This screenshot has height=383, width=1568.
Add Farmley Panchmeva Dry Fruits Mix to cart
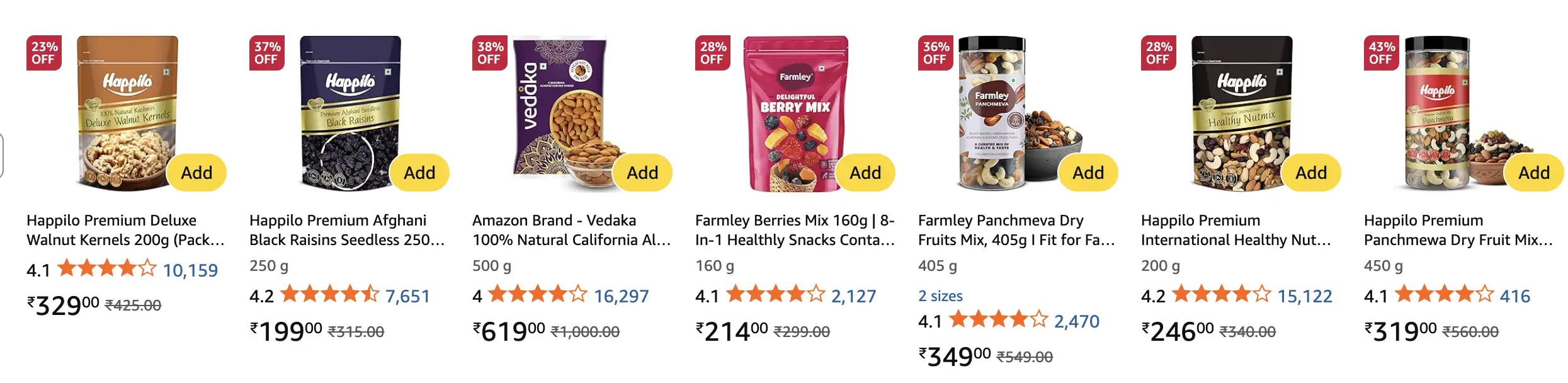click(1089, 171)
